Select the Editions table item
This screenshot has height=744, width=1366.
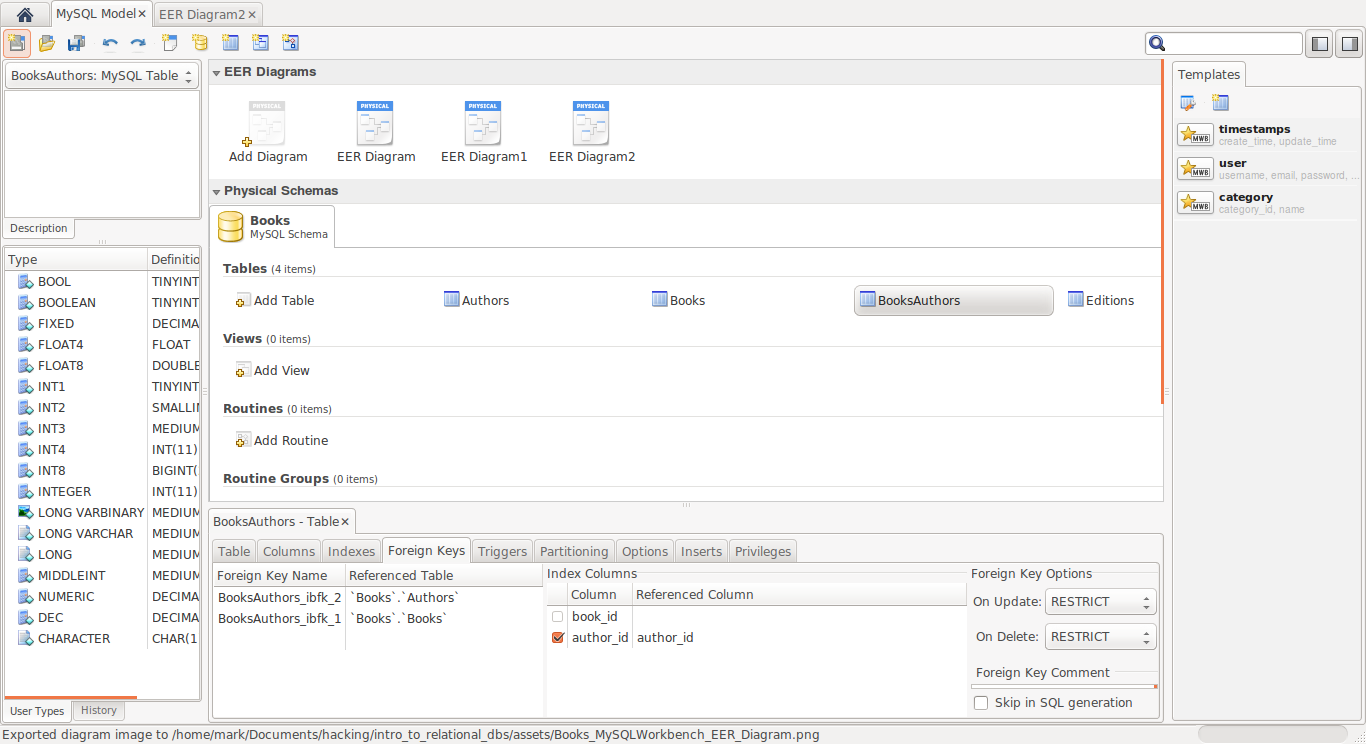point(1101,300)
